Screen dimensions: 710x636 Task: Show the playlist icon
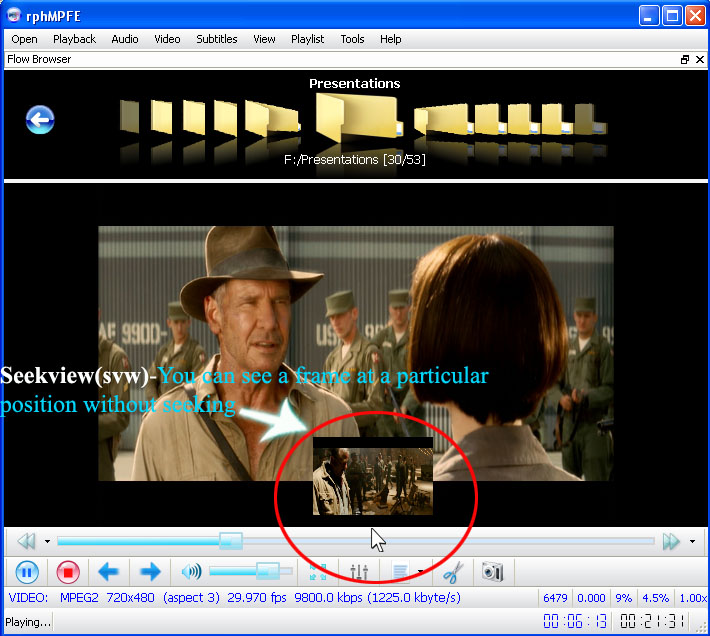click(x=400, y=572)
